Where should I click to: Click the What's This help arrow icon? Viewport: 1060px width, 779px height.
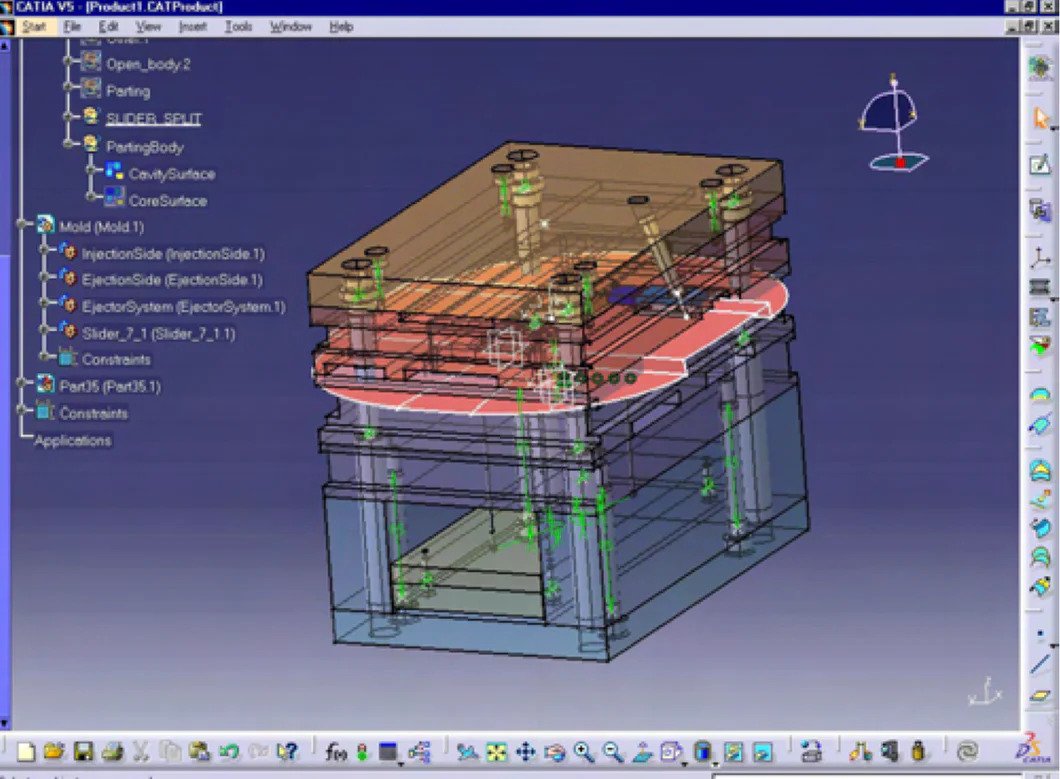pyautogui.click(x=287, y=751)
